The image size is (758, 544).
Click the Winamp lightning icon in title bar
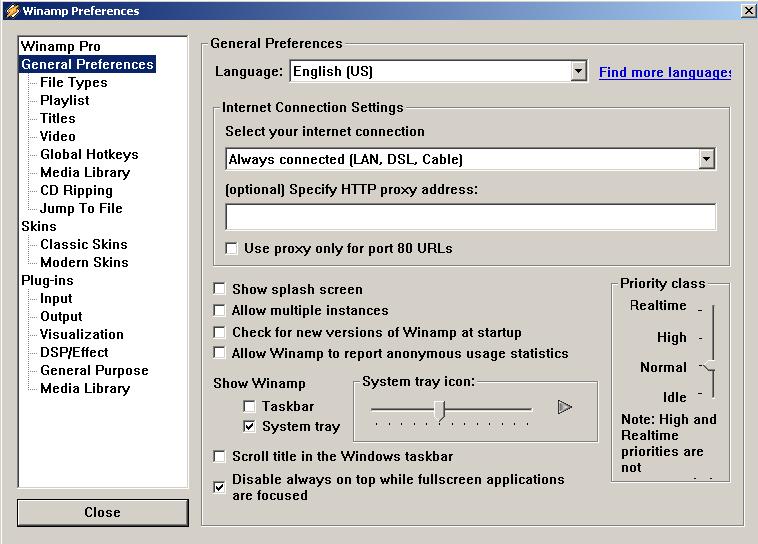[x=12, y=11]
